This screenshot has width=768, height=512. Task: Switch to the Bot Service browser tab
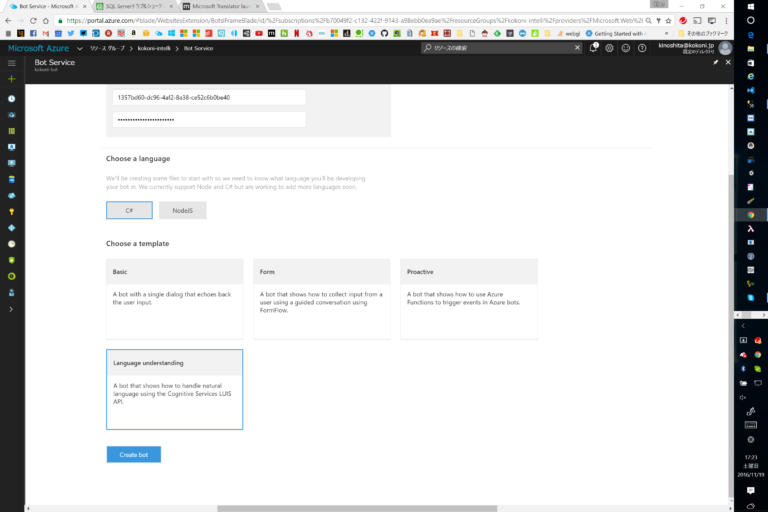(48, 6)
